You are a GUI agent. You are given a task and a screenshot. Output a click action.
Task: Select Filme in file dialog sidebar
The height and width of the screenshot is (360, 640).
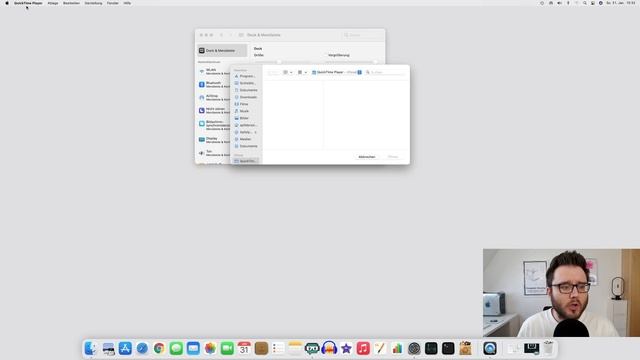pyautogui.click(x=246, y=104)
